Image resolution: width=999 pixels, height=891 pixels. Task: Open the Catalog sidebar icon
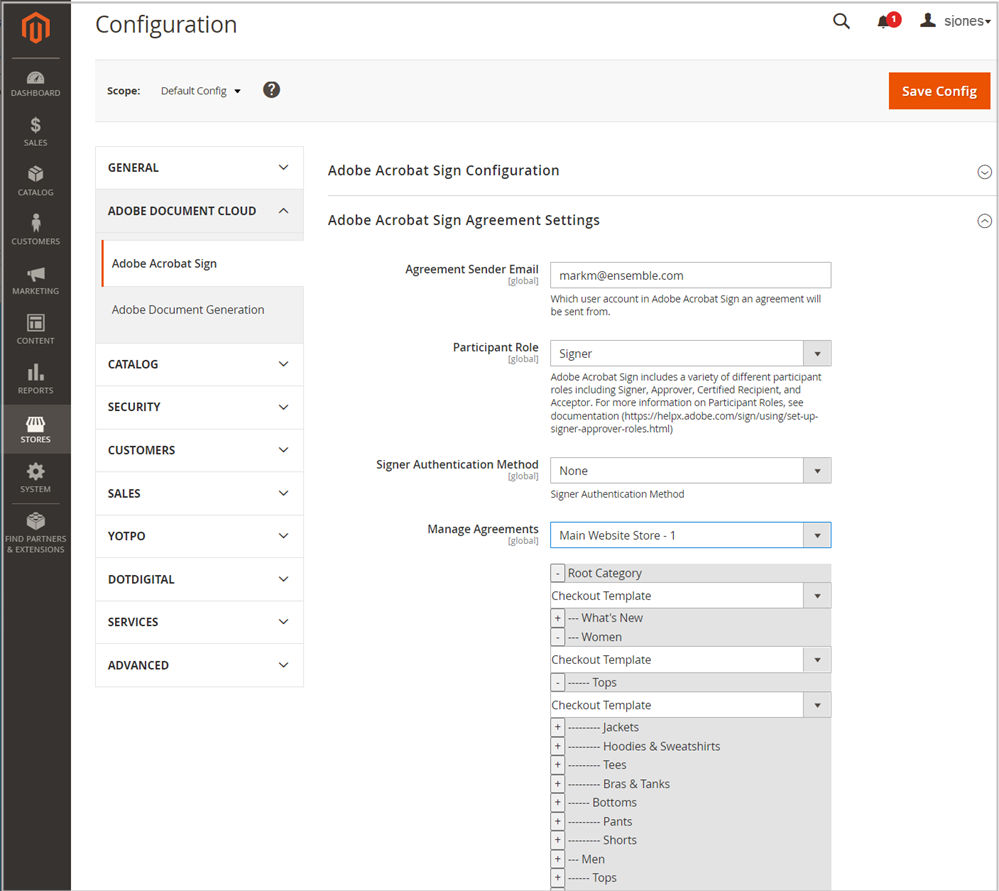pyautogui.click(x=36, y=181)
